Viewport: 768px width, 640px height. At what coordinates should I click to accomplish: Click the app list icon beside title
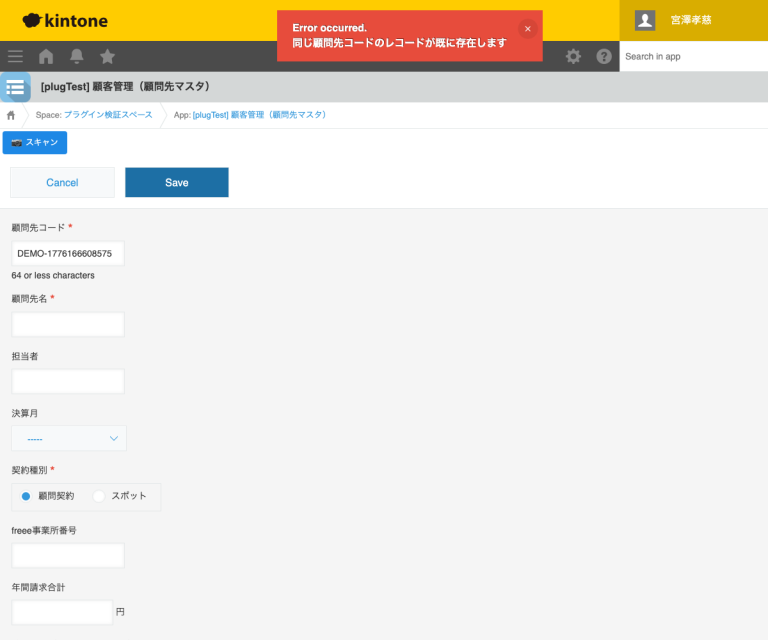pos(15,87)
